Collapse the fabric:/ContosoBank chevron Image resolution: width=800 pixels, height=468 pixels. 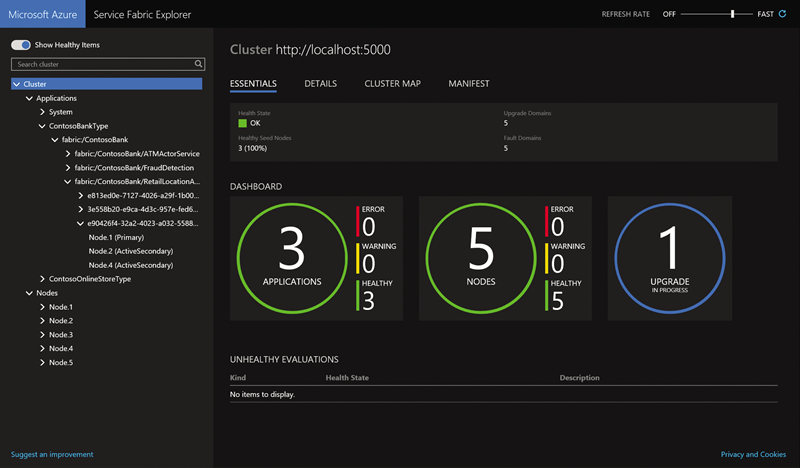[55, 140]
